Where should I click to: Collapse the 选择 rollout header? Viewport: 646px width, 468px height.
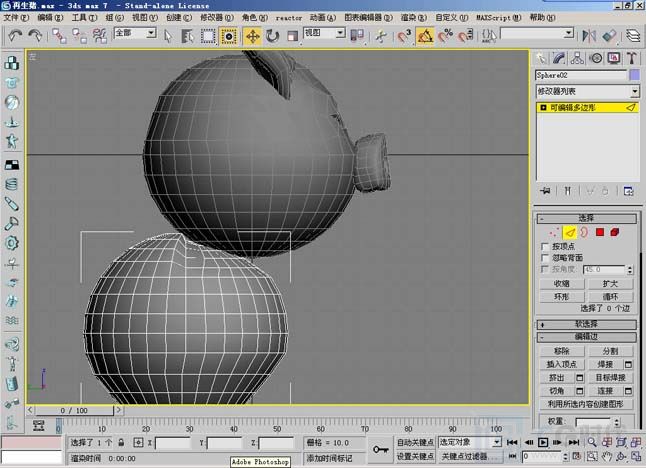pyautogui.click(x=587, y=218)
